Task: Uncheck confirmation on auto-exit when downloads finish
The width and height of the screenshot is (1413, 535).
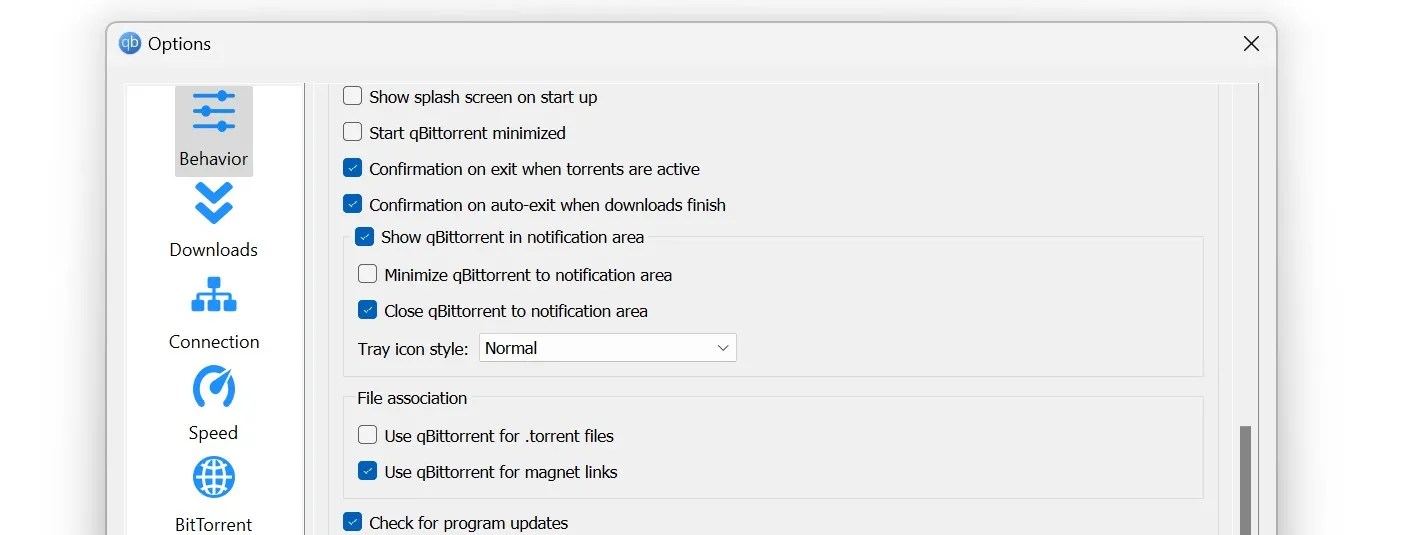Action: point(353,204)
